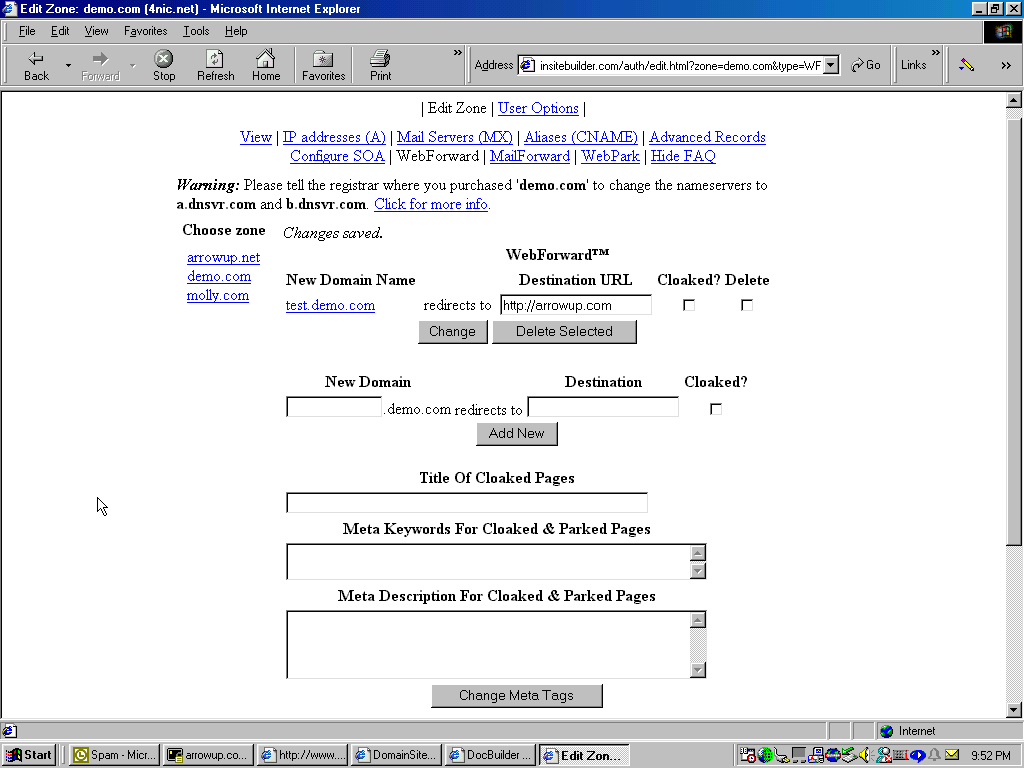The height and width of the screenshot is (768, 1024).
Task: Print the current page
Action: pos(380,65)
